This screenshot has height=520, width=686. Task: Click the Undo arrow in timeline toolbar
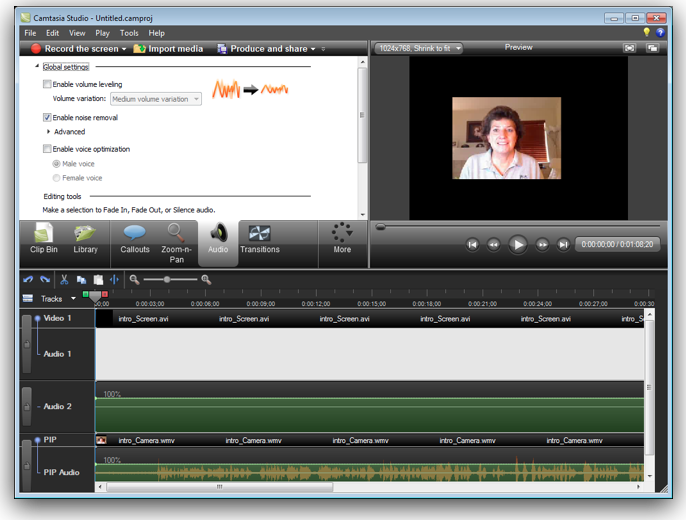tap(28, 280)
